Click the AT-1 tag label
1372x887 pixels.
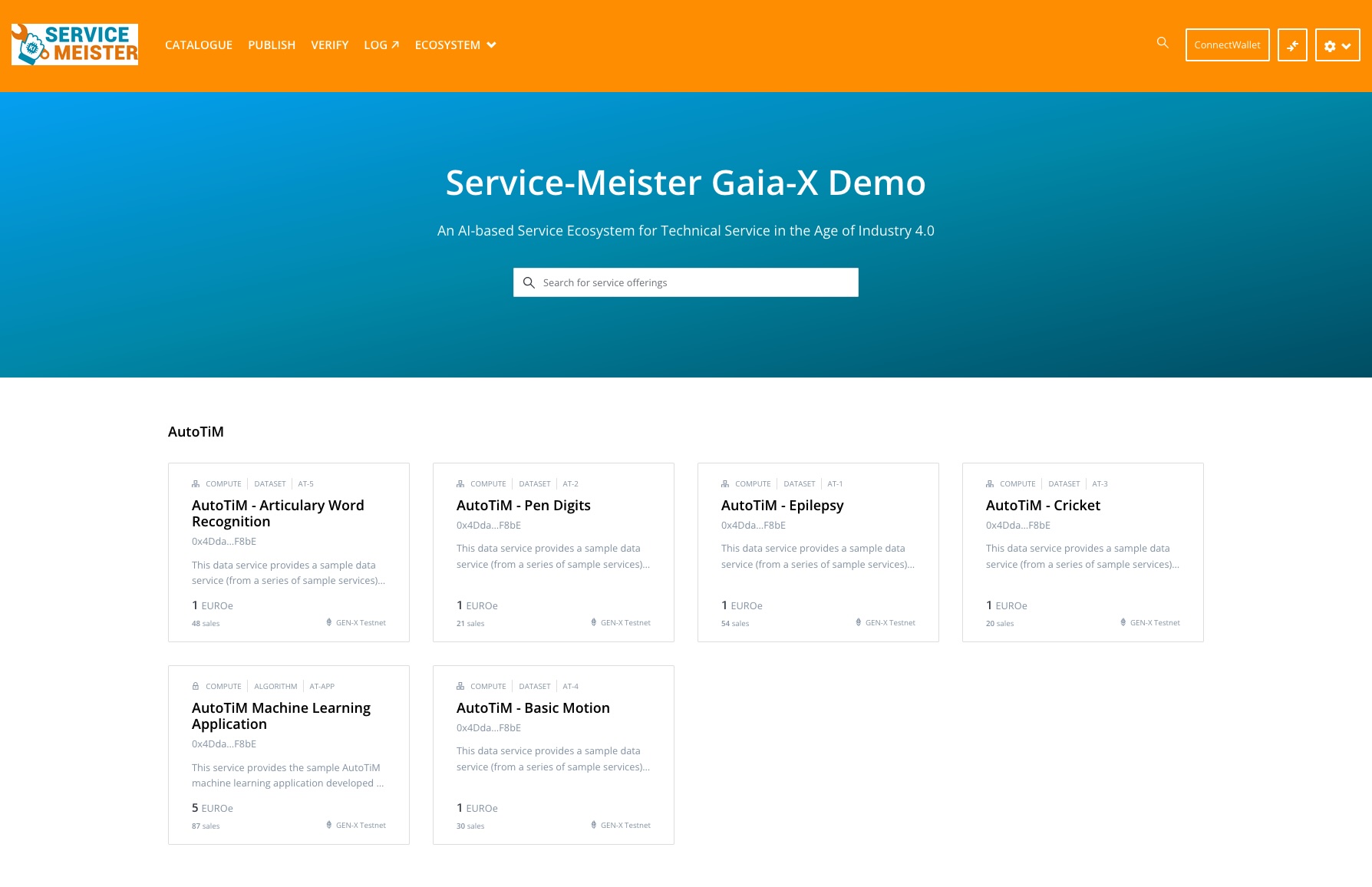click(x=835, y=484)
